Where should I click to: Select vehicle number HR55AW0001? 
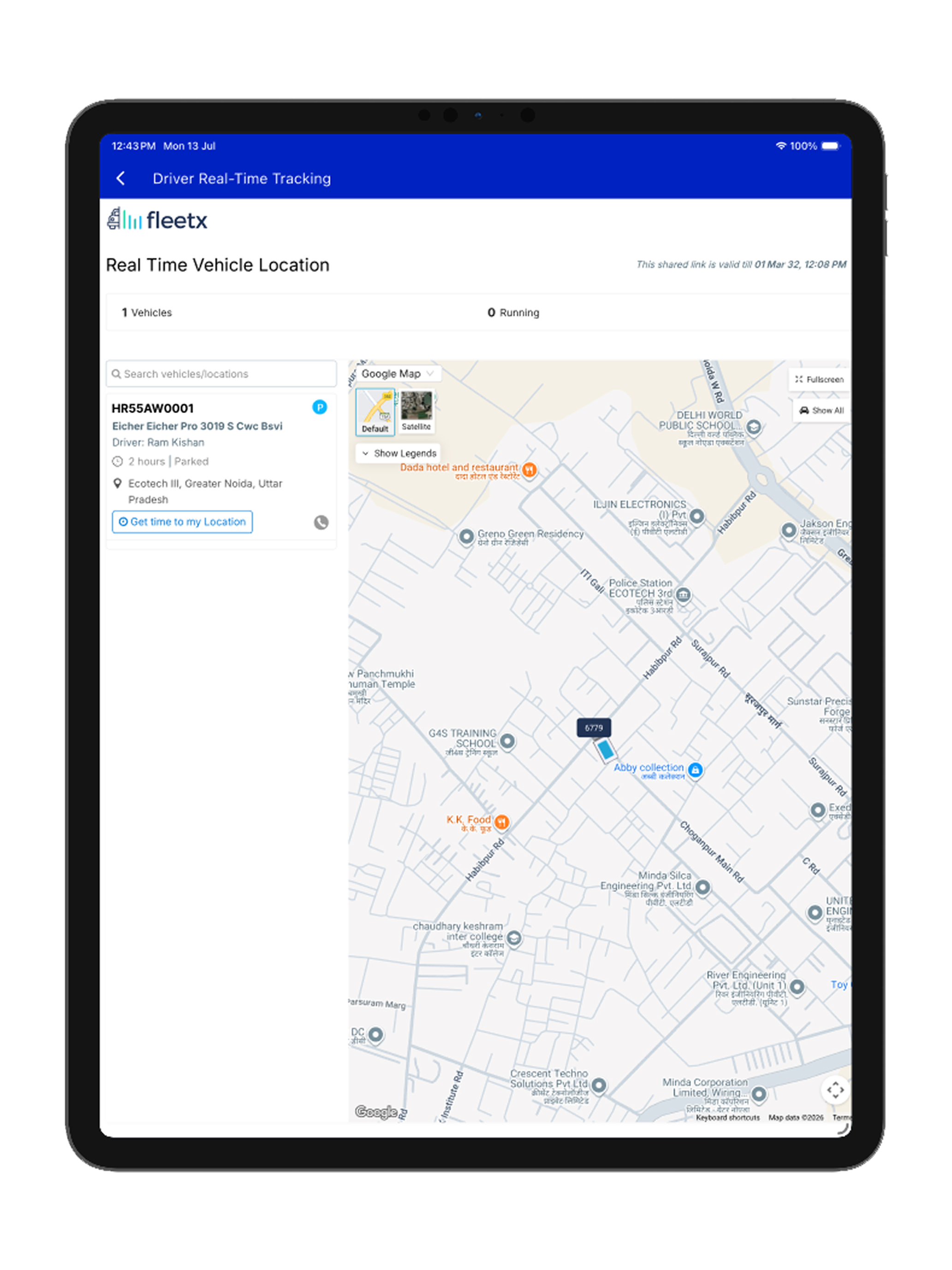tap(153, 408)
